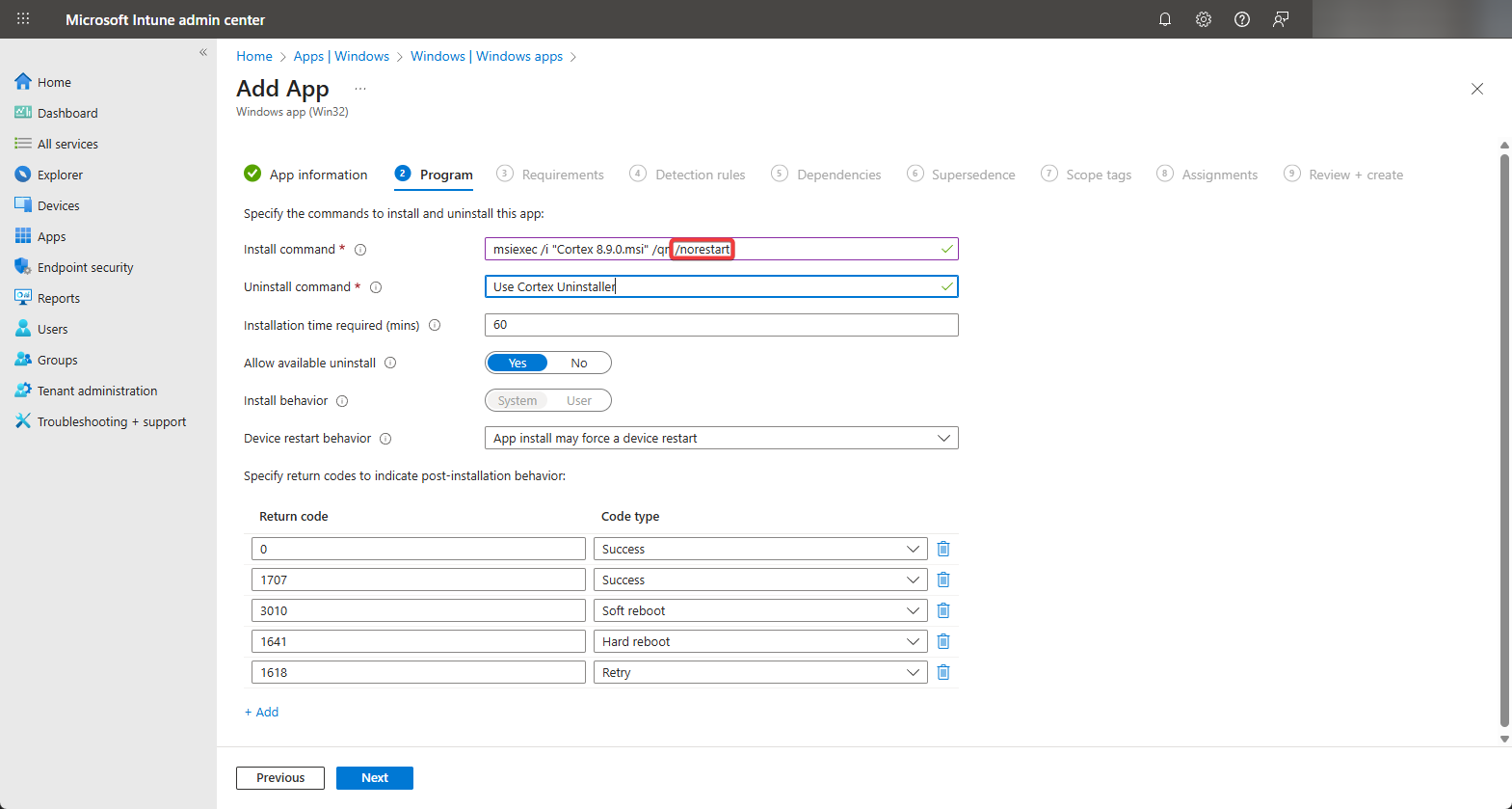The image size is (1512, 809).
Task: Open the settings gear icon
Action: pos(1204,19)
